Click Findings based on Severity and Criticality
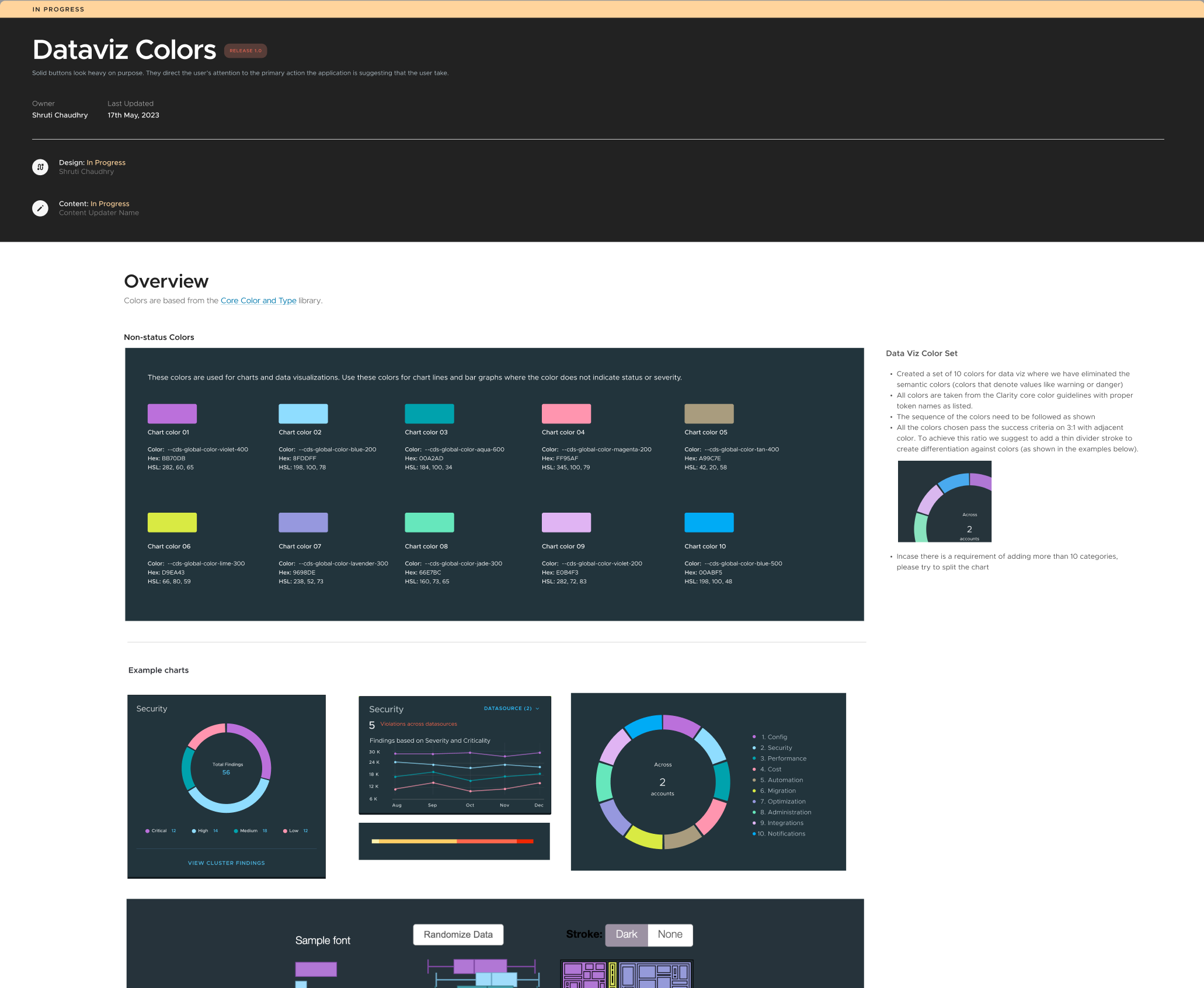 (430, 741)
